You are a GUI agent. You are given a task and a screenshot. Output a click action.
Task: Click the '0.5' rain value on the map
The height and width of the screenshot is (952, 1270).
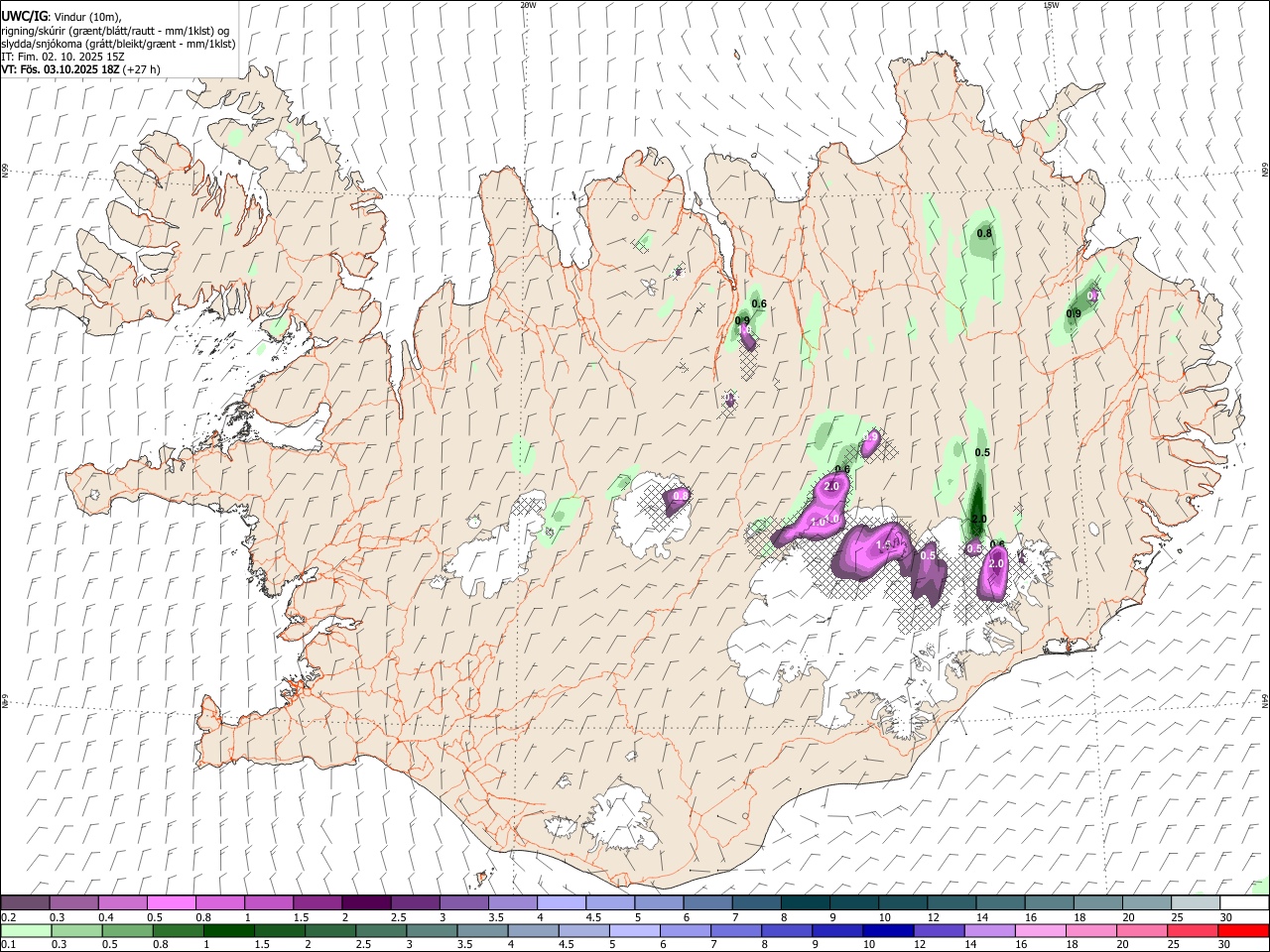click(982, 452)
